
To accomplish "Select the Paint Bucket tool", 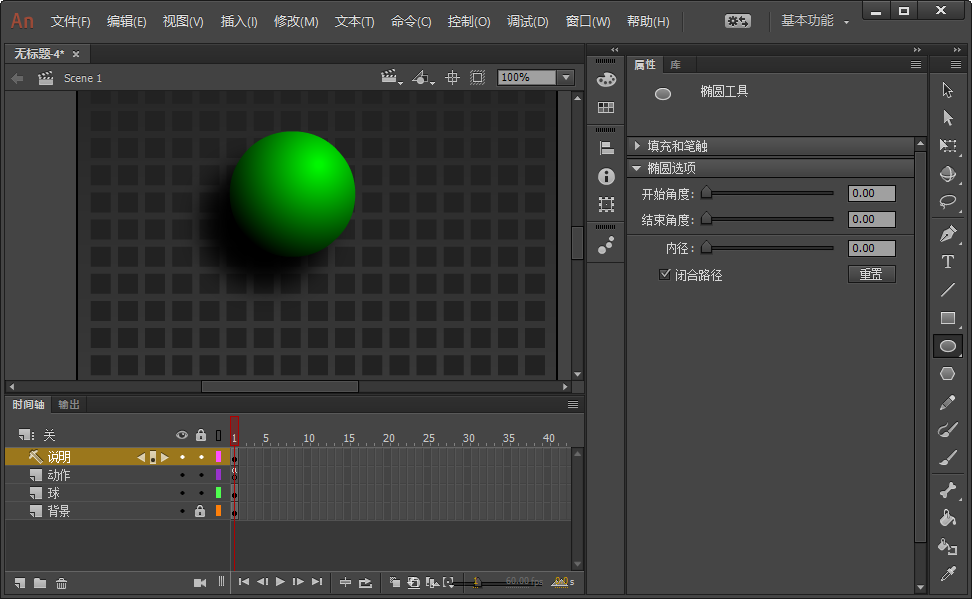I will tap(947, 518).
